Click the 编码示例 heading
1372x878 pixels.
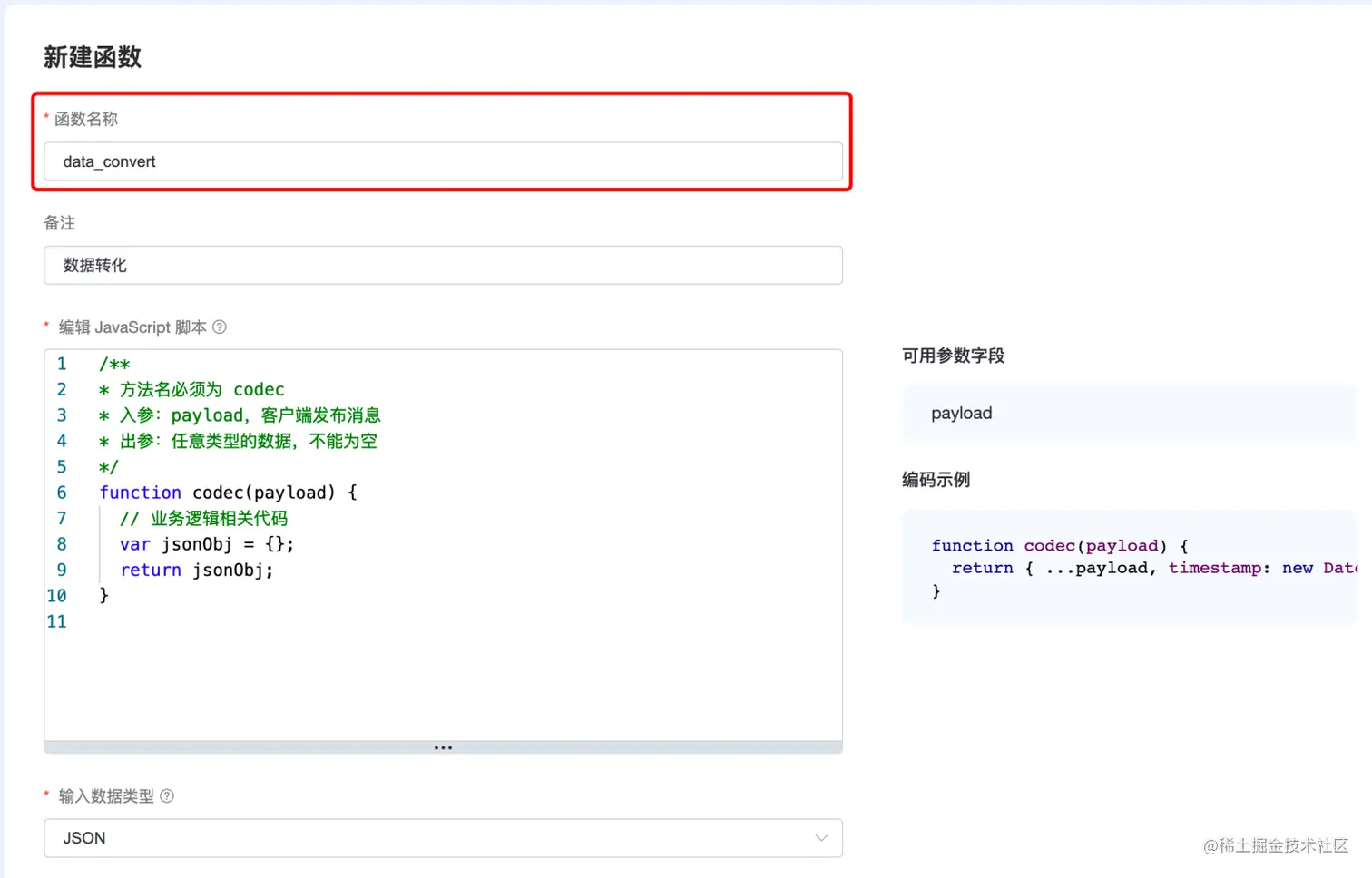(936, 480)
